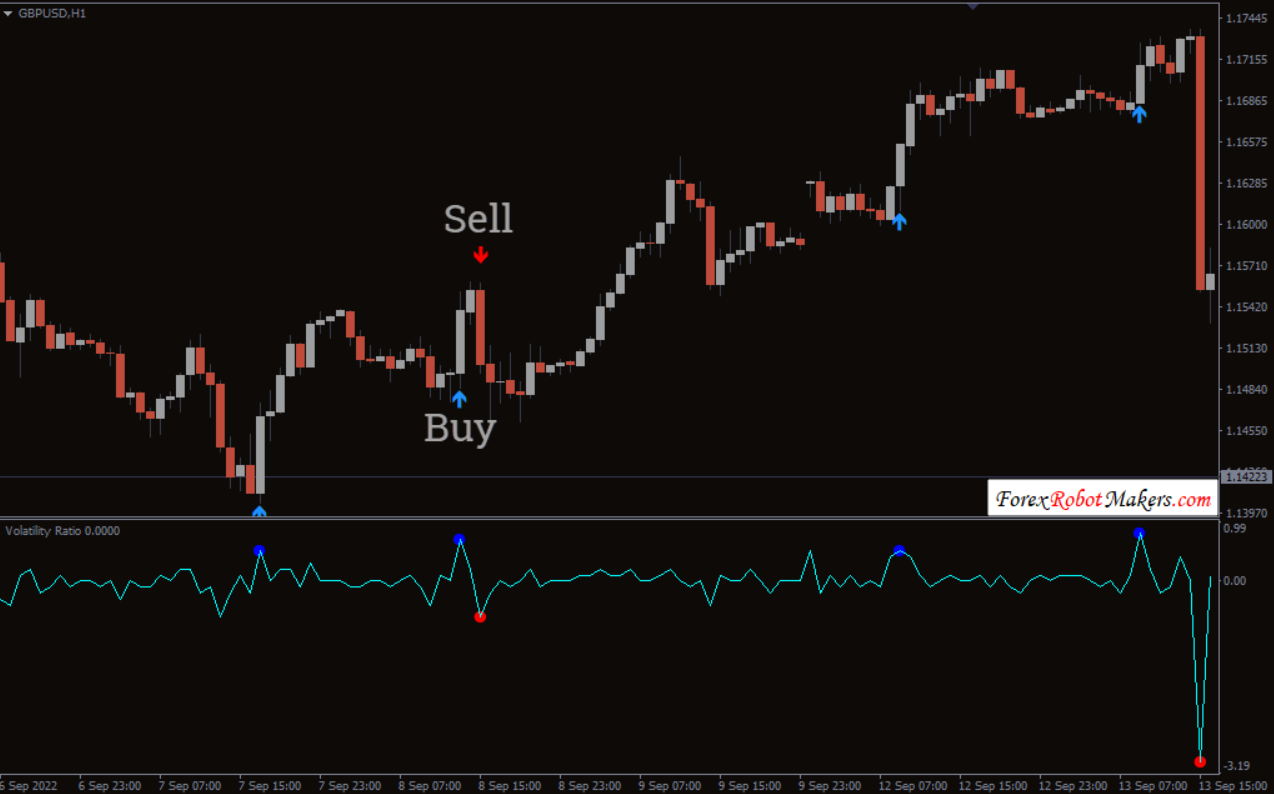The height and width of the screenshot is (794, 1274).
Task: Open the ForexRobotMakers.com link
Action: click(x=1102, y=499)
